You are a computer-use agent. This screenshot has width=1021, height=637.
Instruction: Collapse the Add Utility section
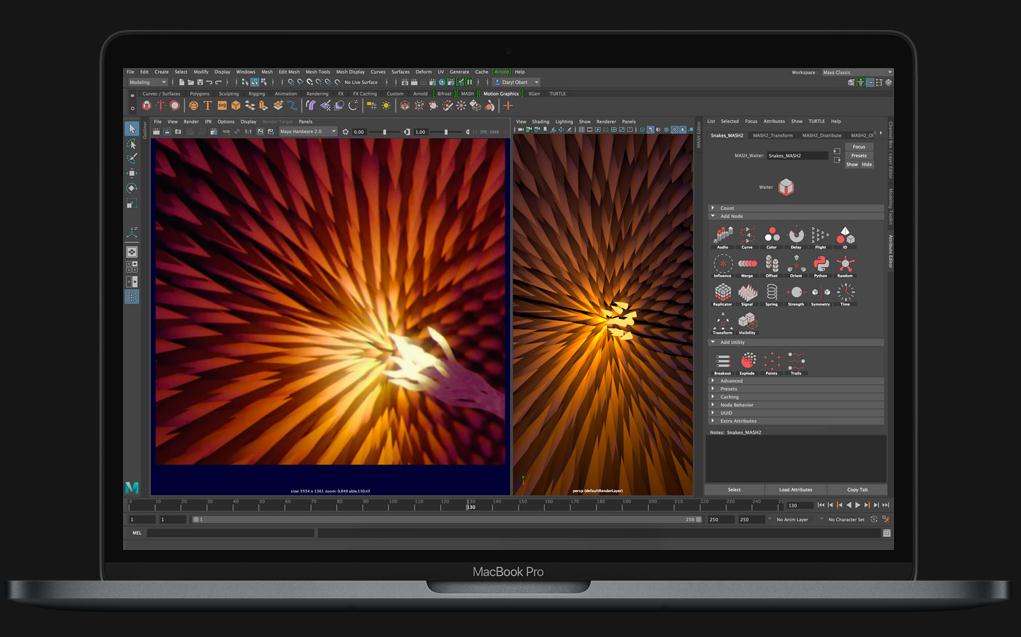(796, 342)
